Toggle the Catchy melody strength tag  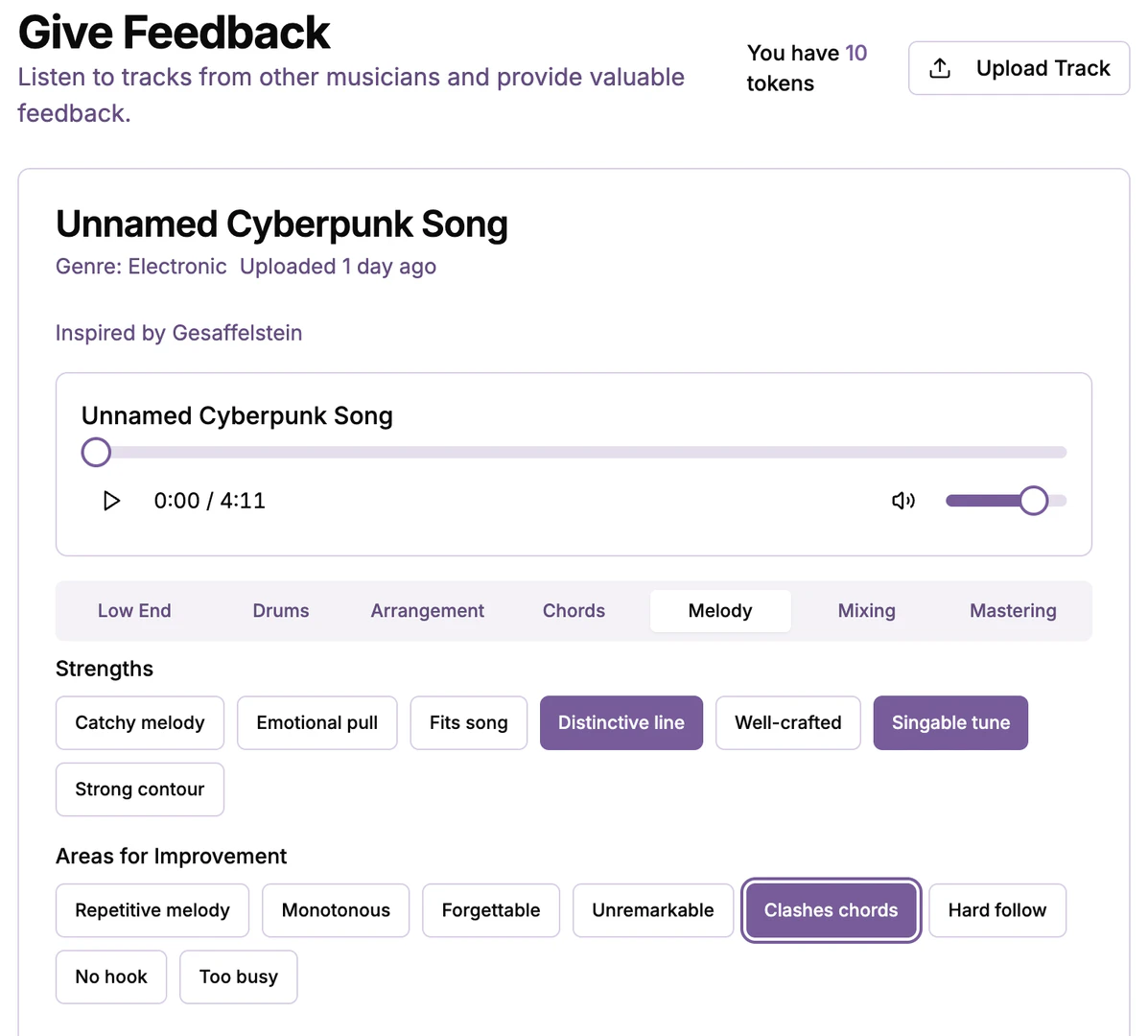(x=140, y=723)
